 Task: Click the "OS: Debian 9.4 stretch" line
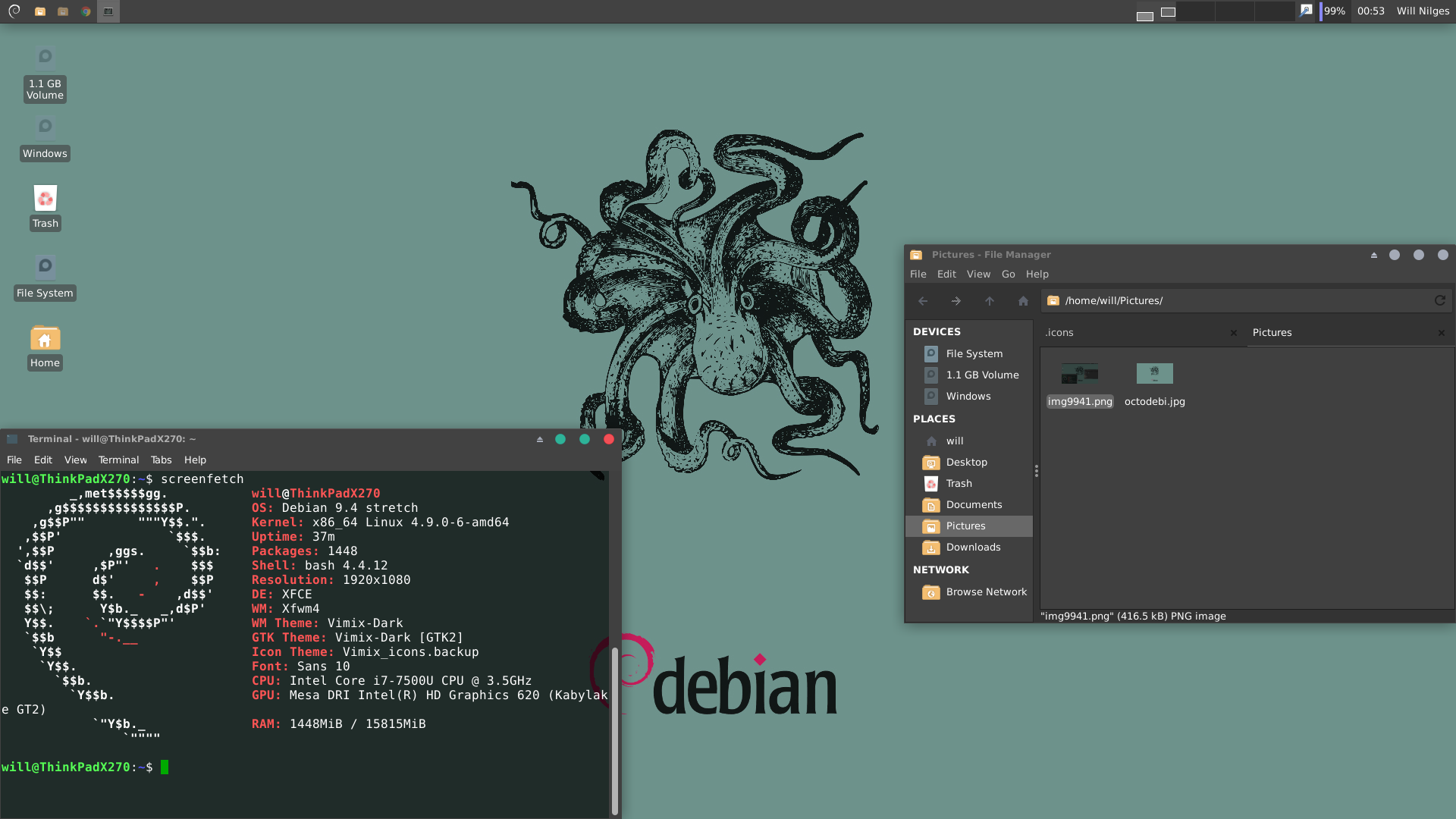click(334, 508)
